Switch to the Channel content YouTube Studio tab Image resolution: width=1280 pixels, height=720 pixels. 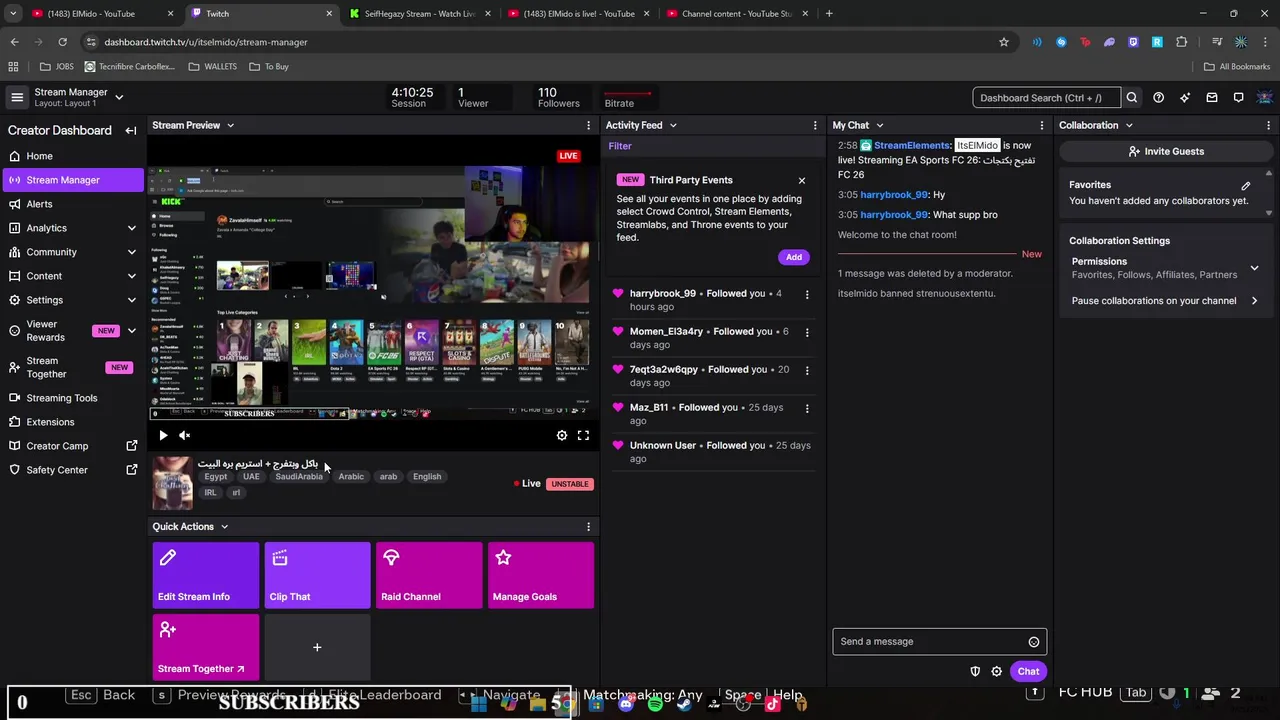[735, 14]
